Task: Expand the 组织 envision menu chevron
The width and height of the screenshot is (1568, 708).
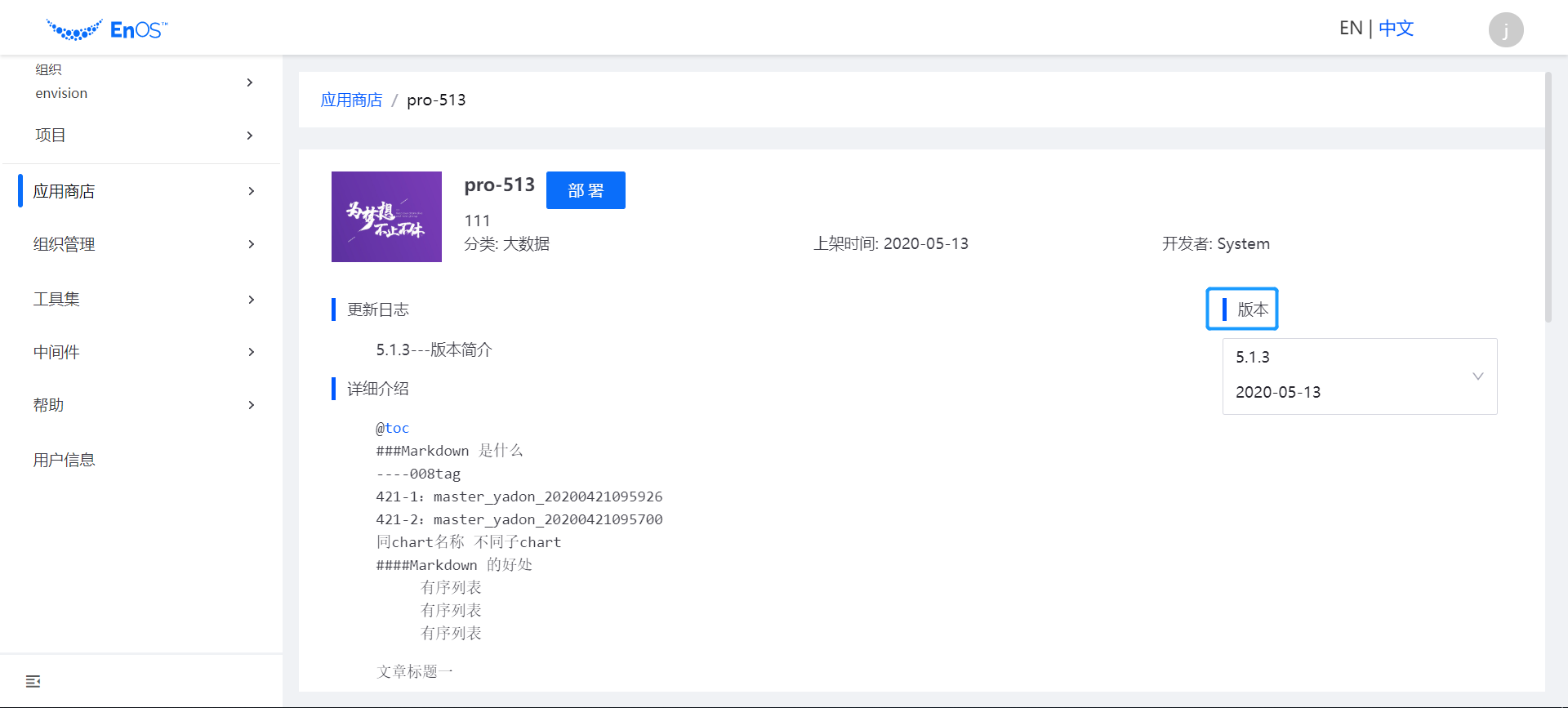Action: click(x=250, y=82)
